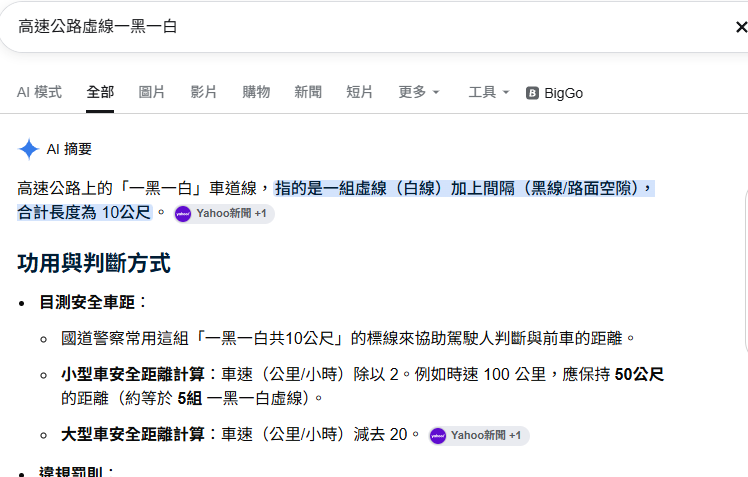Click the bullet text 目測安全車距
This screenshot has height=477, width=748.
[87, 302]
